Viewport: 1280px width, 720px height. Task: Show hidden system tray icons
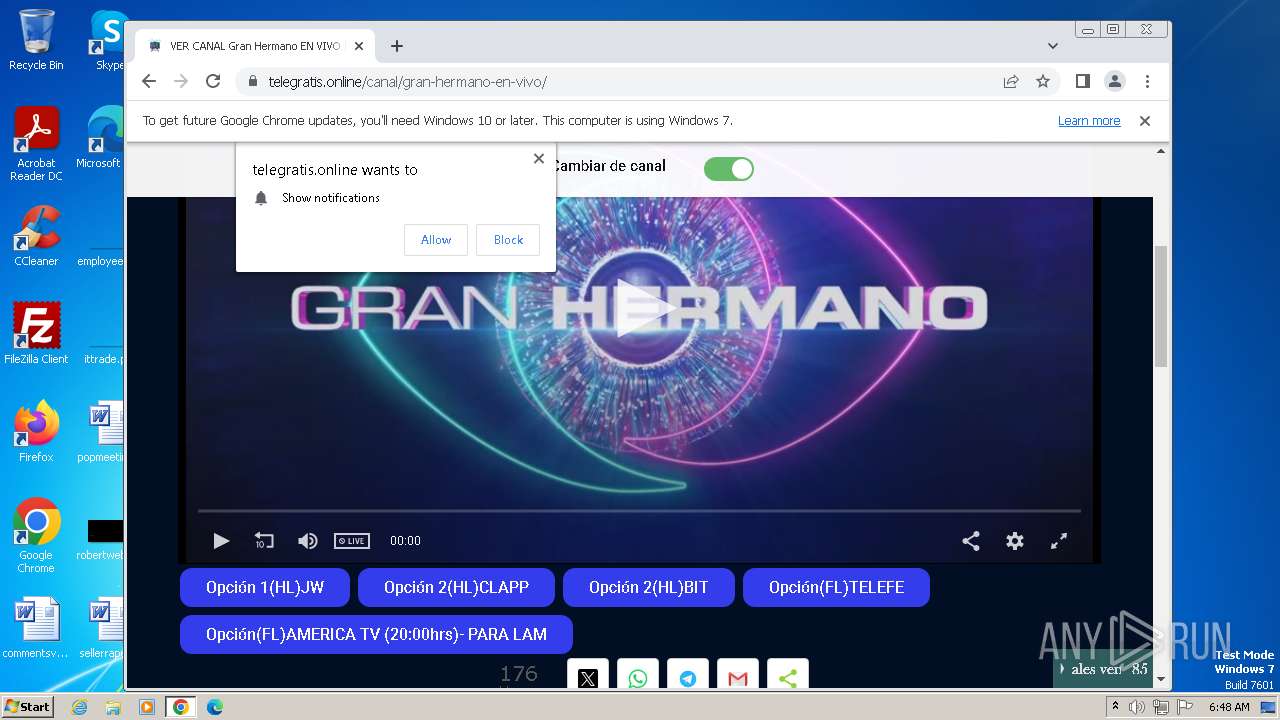(1115, 707)
